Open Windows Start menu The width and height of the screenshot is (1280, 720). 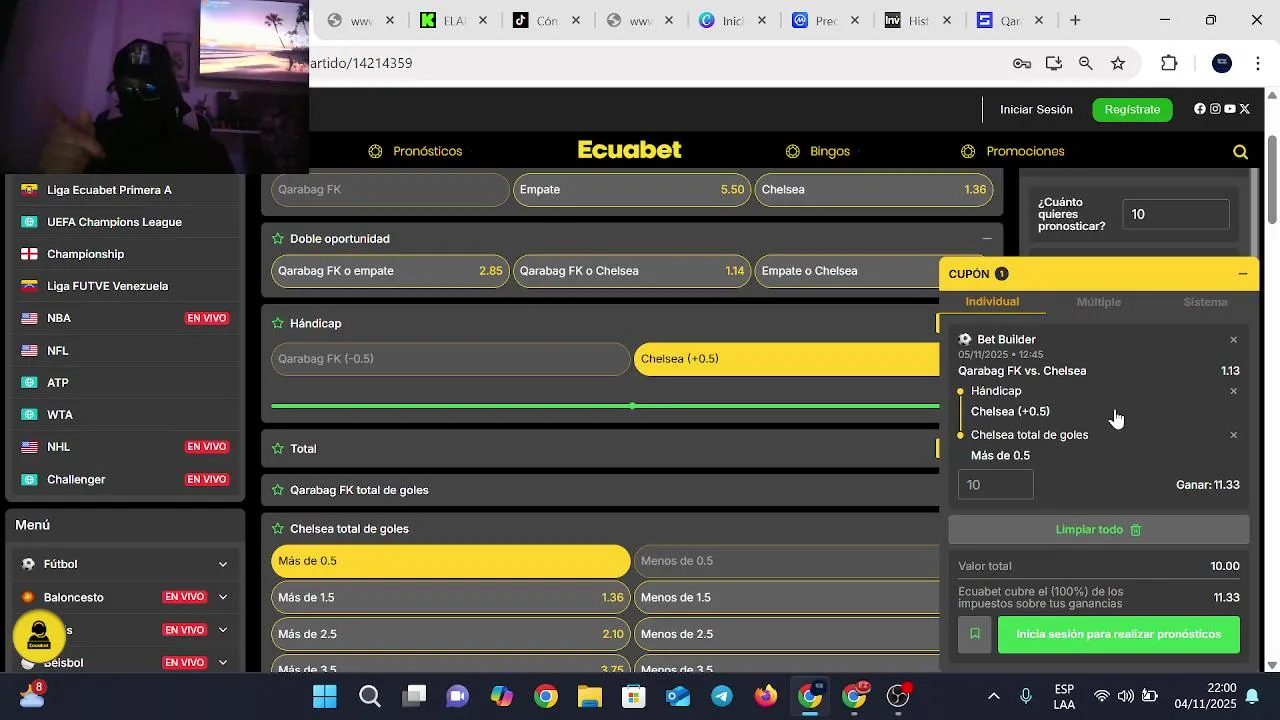click(x=325, y=696)
